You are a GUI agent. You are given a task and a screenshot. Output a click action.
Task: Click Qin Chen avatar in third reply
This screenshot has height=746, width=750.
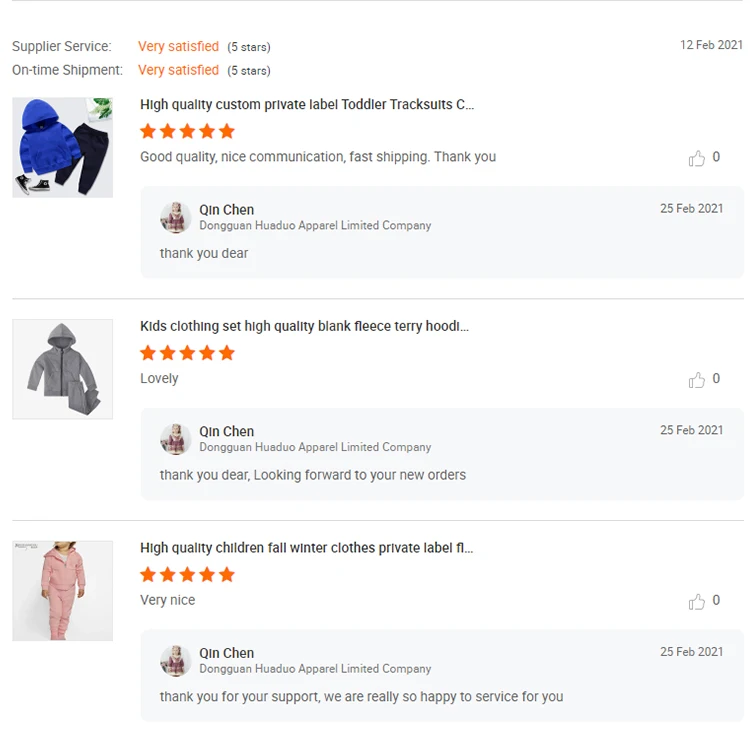pos(176,661)
